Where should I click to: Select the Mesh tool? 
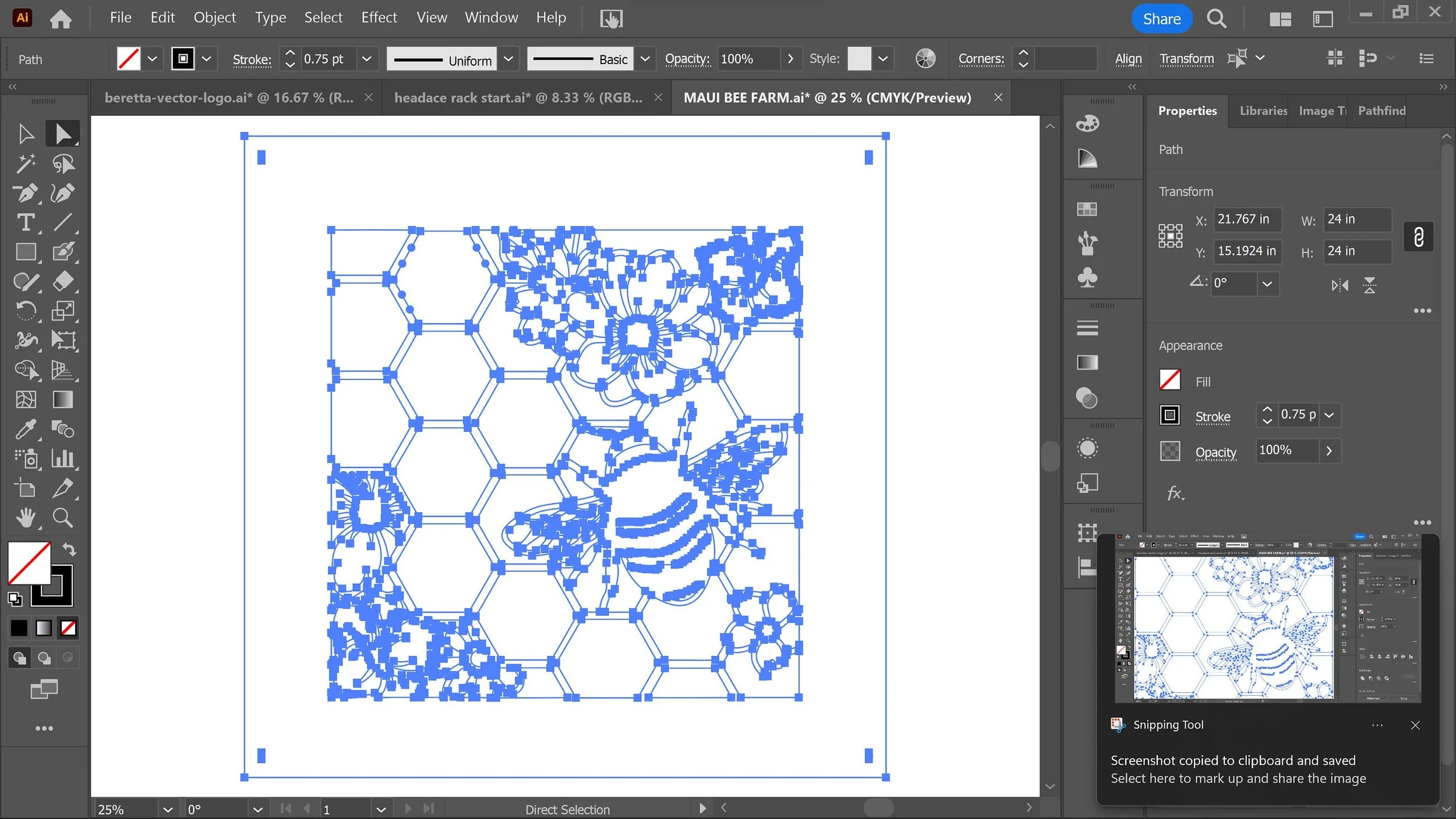(x=26, y=400)
